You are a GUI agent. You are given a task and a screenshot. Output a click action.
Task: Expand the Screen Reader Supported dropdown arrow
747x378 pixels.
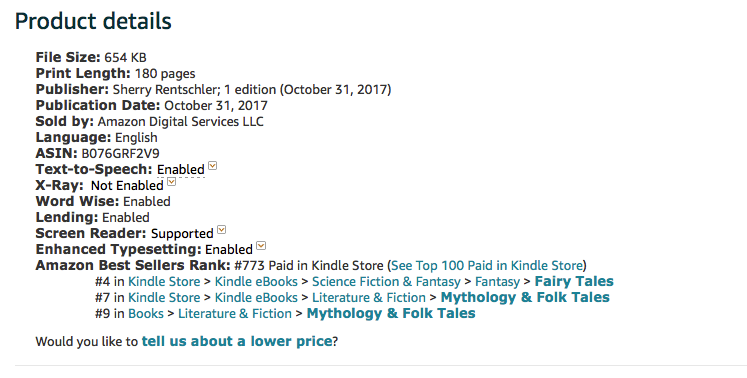pos(222,230)
